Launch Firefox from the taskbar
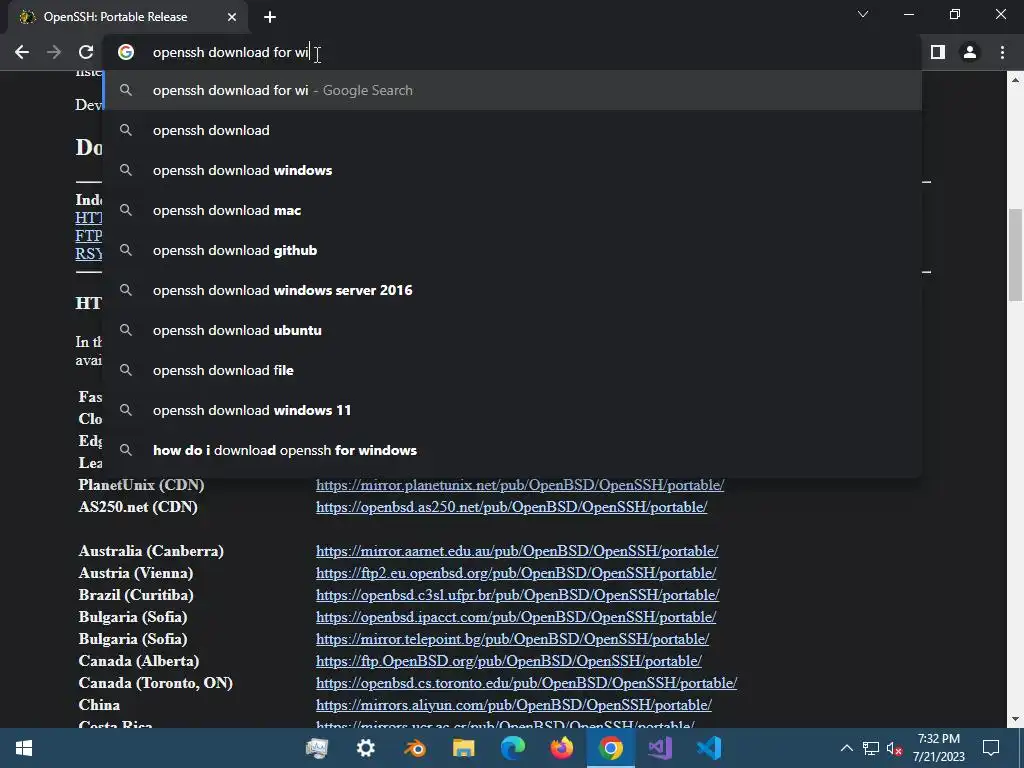 coord(562,748)
